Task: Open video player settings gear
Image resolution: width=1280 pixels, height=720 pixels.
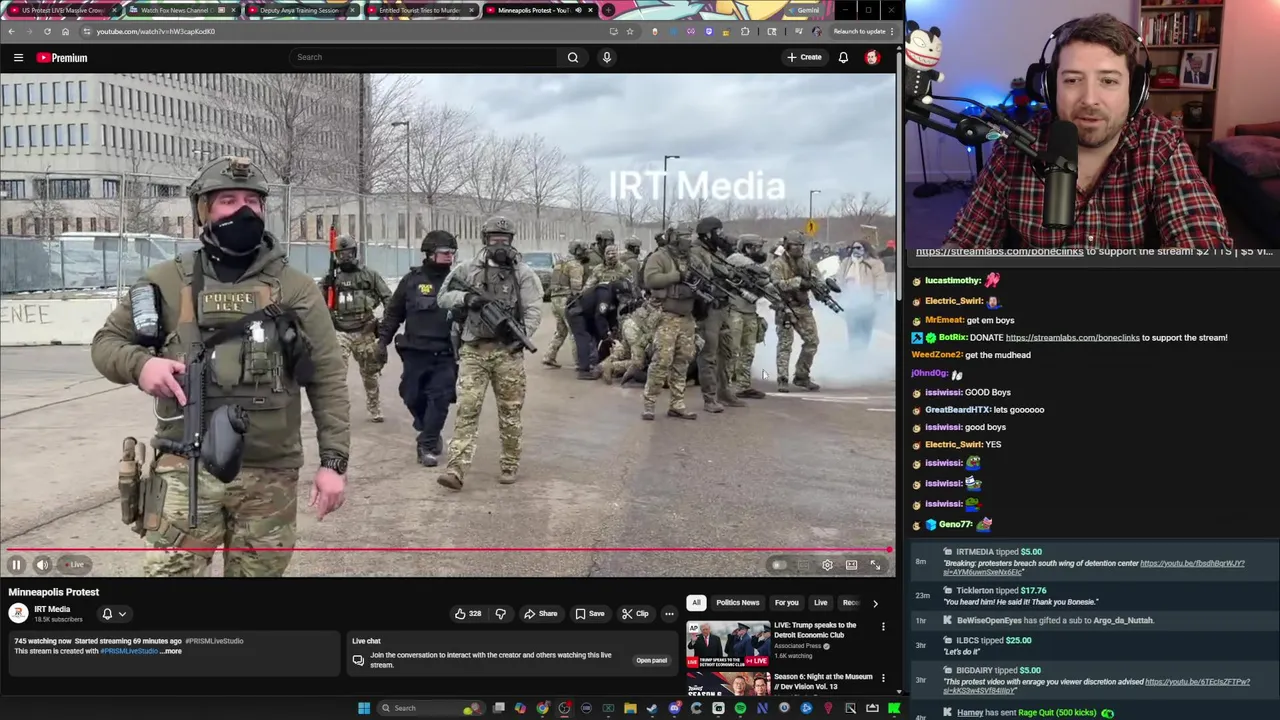Action: 827,565
